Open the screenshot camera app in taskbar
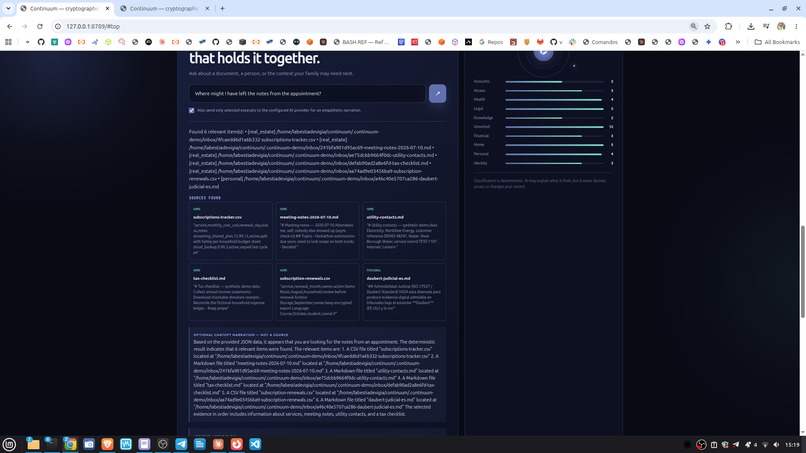This screenshot has height=453, width=806. (x=89, y=444)
